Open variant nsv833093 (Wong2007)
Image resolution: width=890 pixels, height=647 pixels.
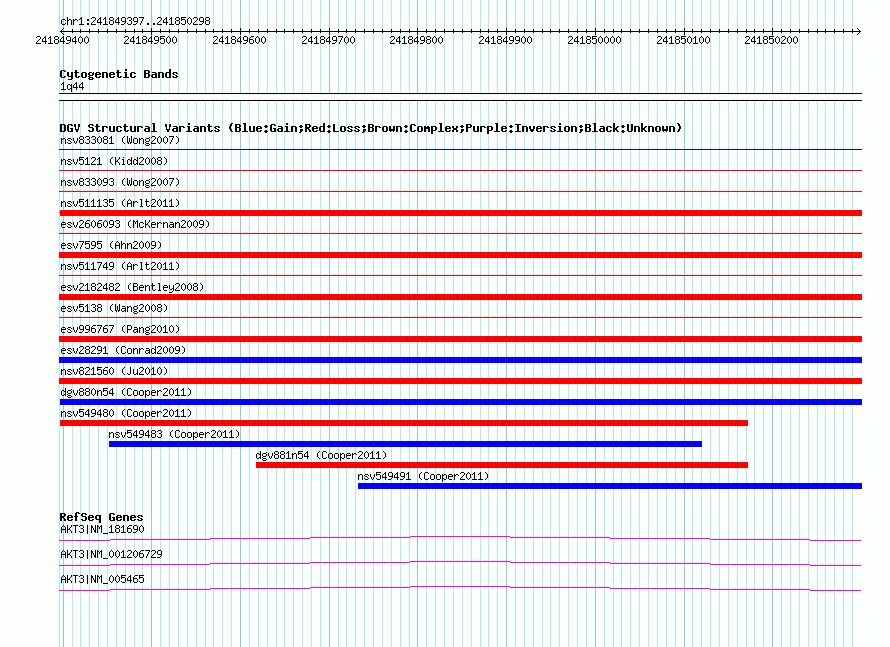tap(120, 182)
